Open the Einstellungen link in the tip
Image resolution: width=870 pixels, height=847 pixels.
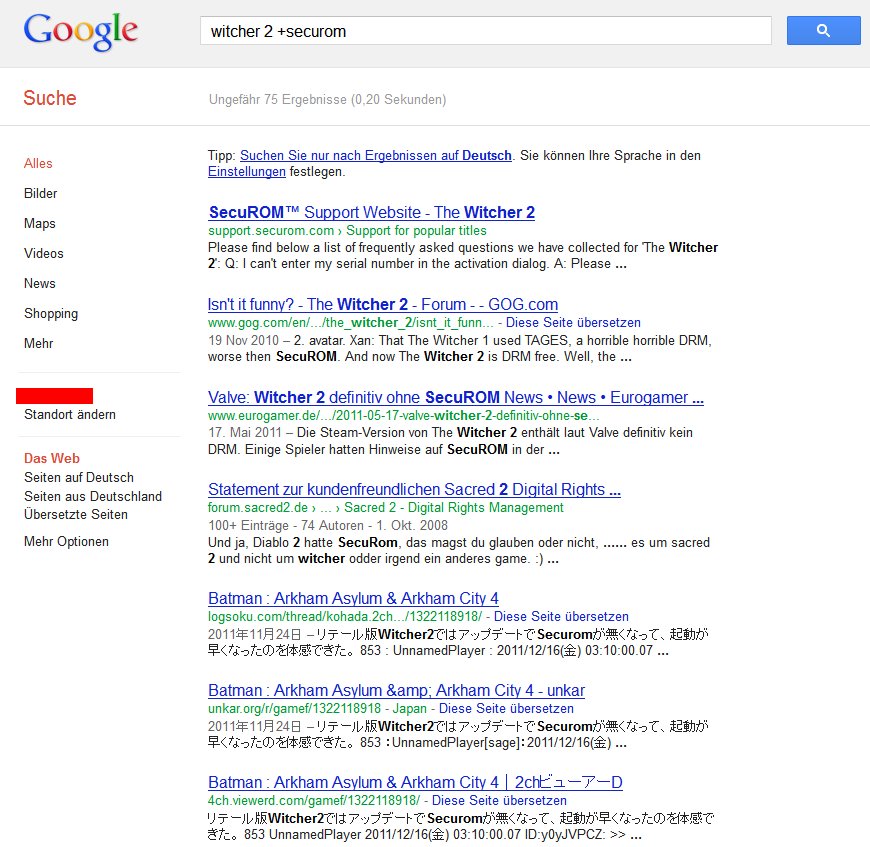247,172
